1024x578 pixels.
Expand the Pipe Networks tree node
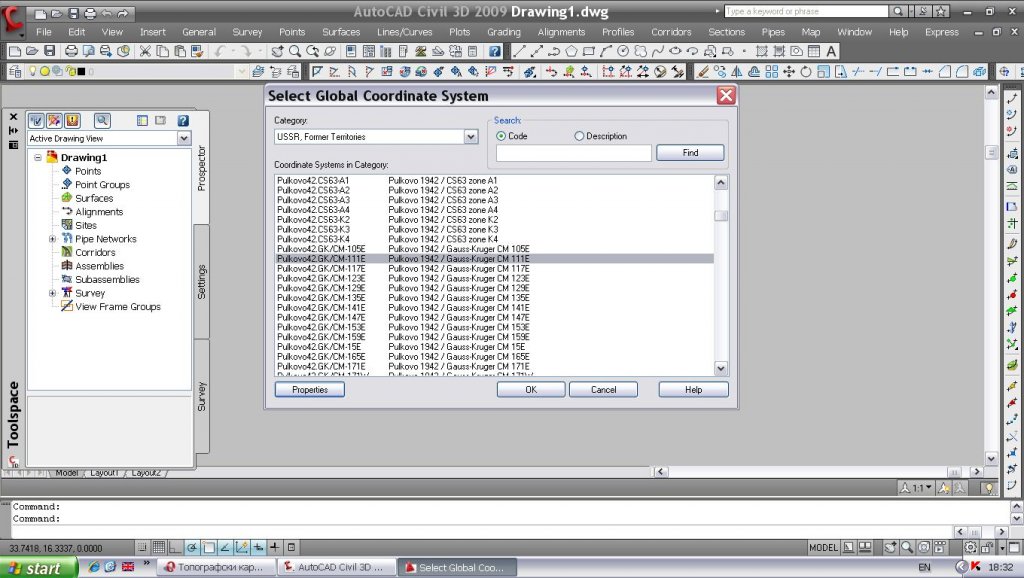coord(52,239)
